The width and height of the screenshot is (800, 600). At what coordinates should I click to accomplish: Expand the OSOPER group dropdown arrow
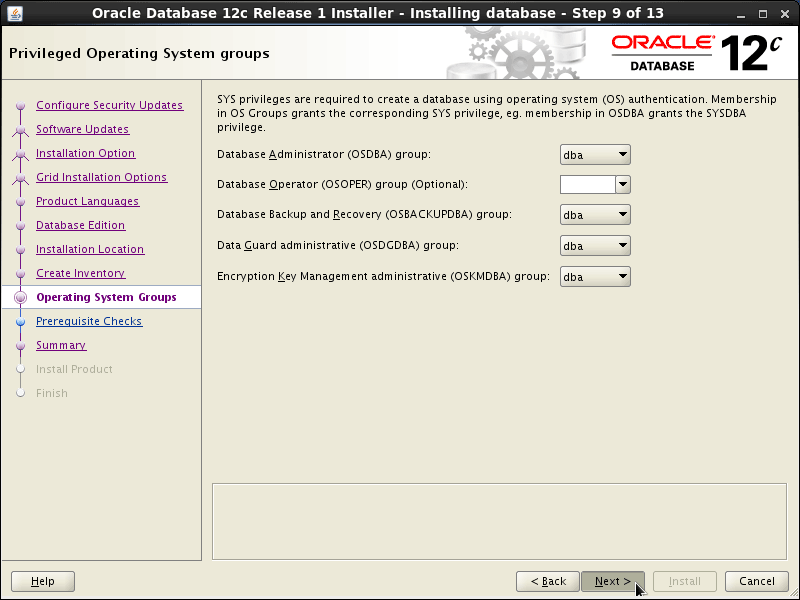coord(623,185)
